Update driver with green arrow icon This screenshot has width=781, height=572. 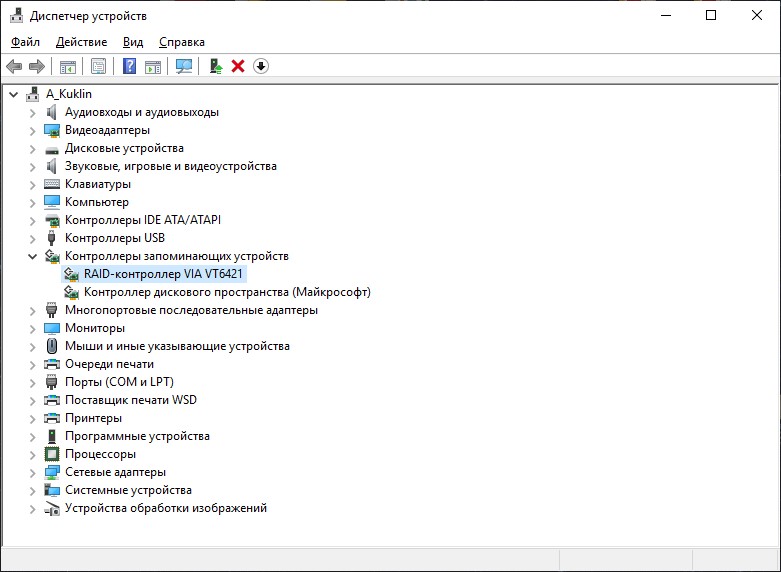[216, 66]
